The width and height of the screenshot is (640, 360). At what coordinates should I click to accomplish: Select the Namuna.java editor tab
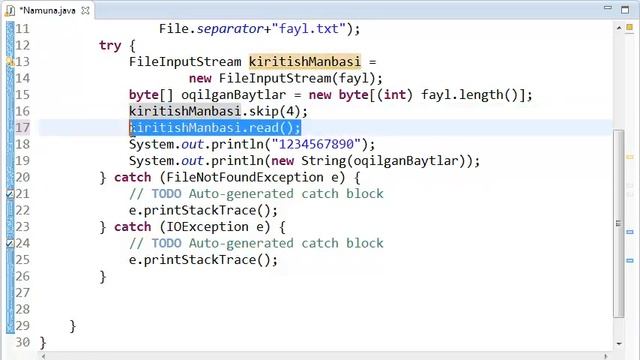pyautogui.click(x=48, y=11)
